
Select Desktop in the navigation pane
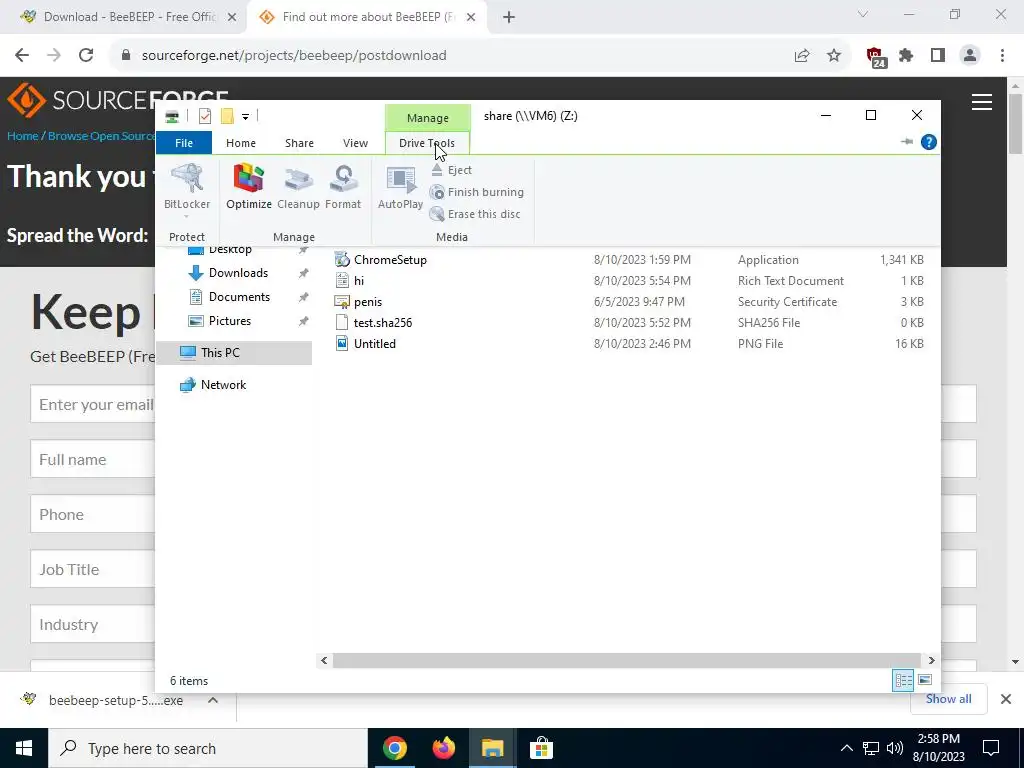(x=230, y=249)
